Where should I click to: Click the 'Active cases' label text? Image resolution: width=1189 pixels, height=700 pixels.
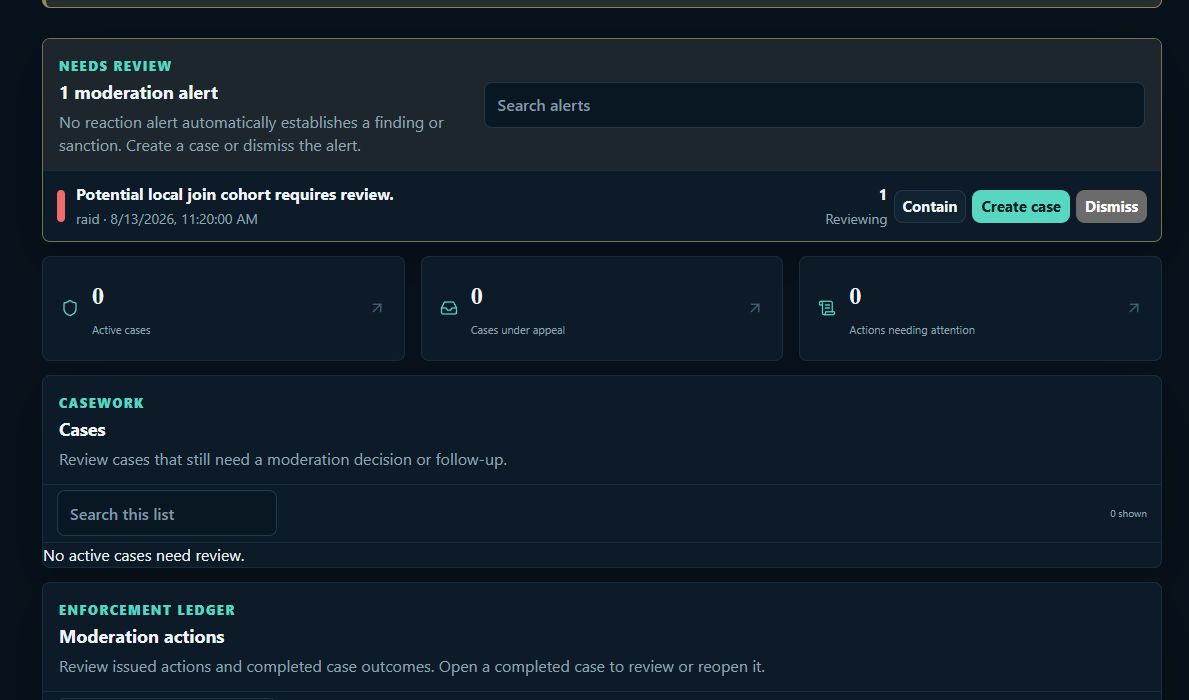[121, 330]
